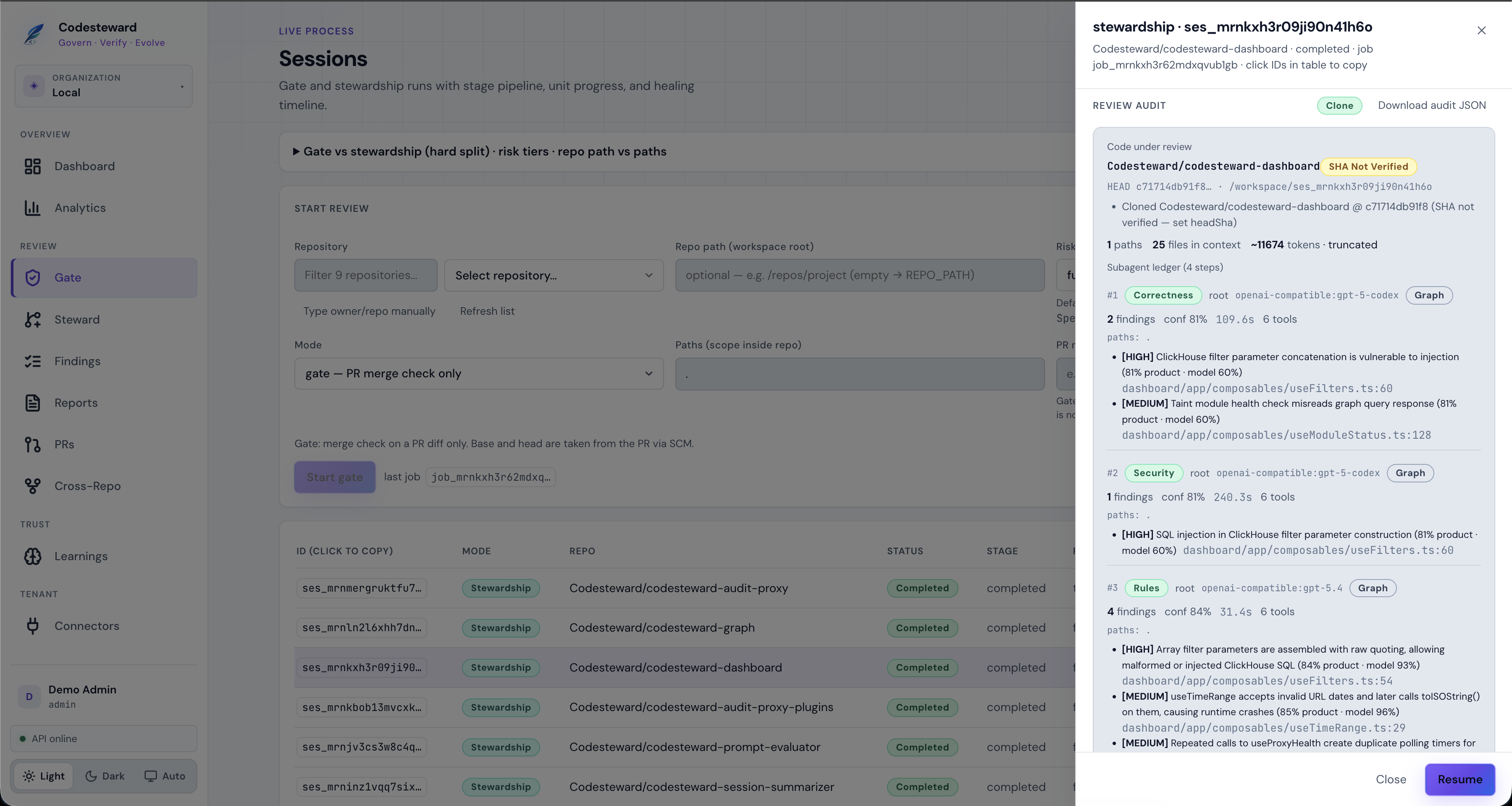Open the Select repository dropdown
Viewport: 1512px width, 806px height.
tap(554, 276)
